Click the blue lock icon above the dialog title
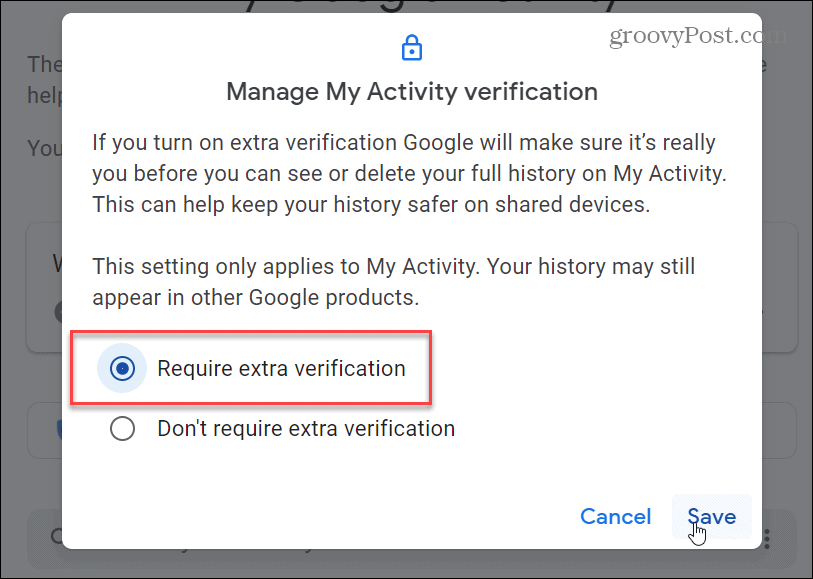 tap(411, 47)
